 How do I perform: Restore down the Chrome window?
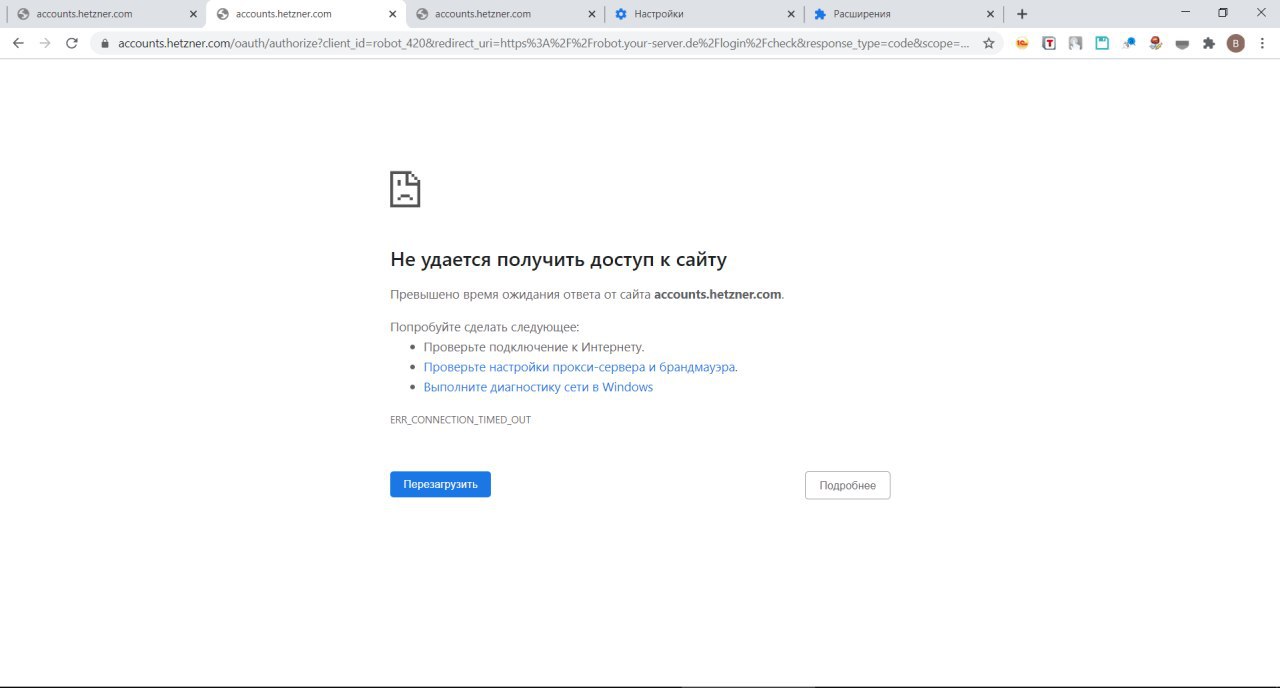1222,13
